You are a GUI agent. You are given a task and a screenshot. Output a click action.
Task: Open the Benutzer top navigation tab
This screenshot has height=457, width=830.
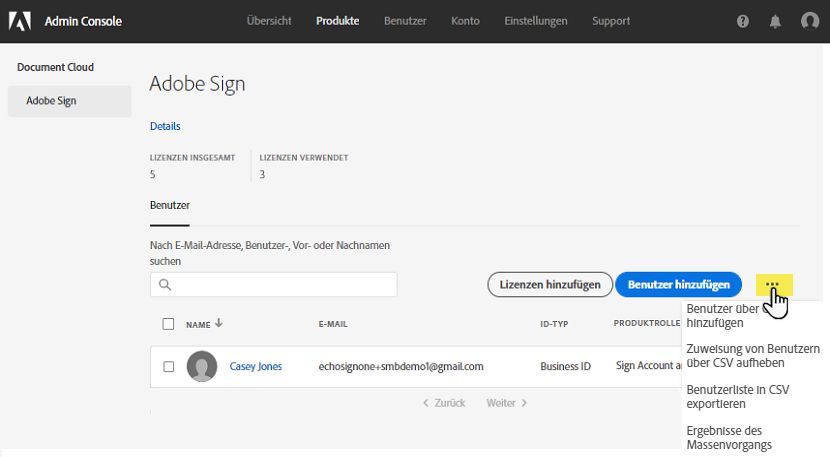coord(405,21)
